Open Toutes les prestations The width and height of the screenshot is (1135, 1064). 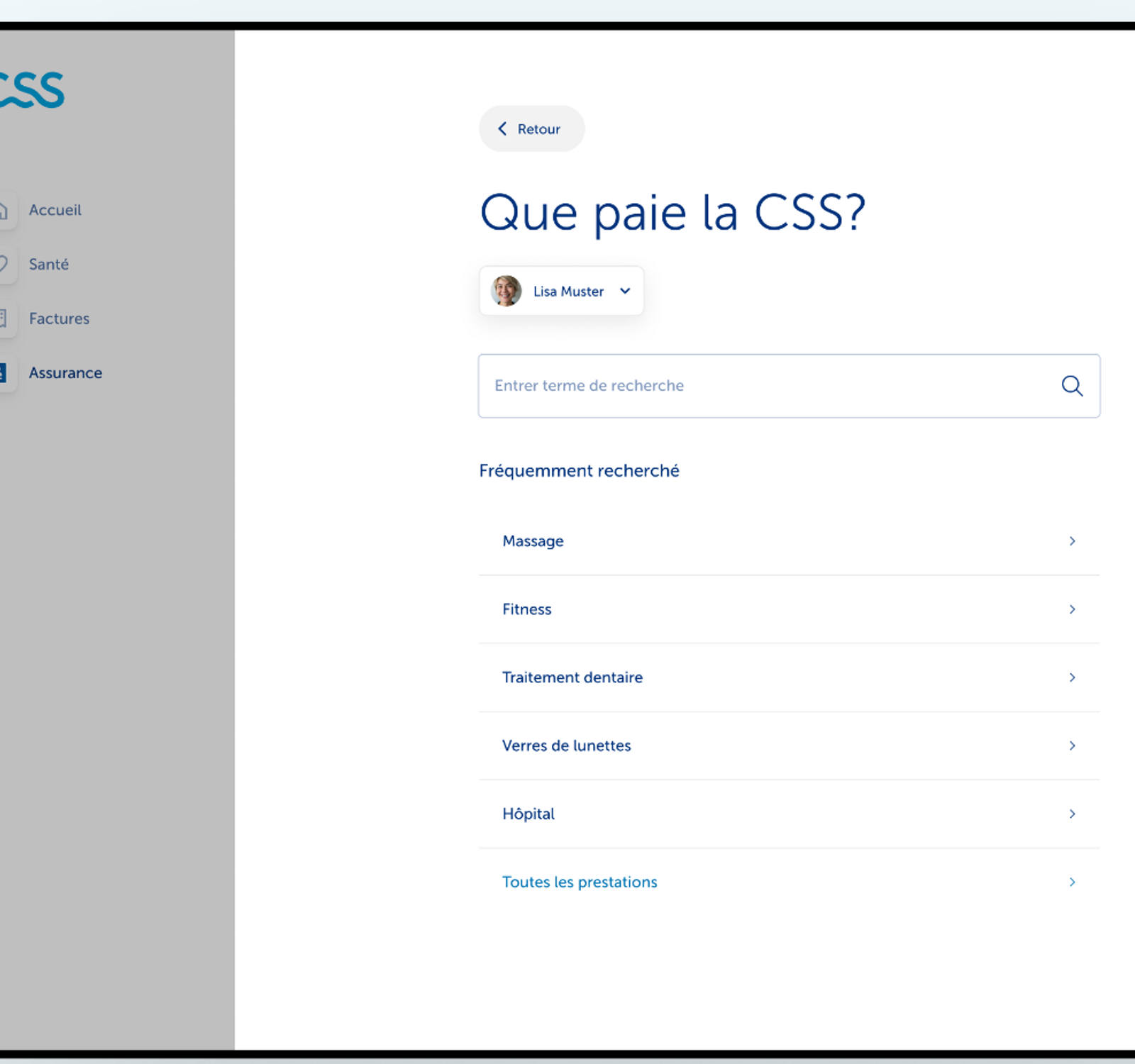579,882
